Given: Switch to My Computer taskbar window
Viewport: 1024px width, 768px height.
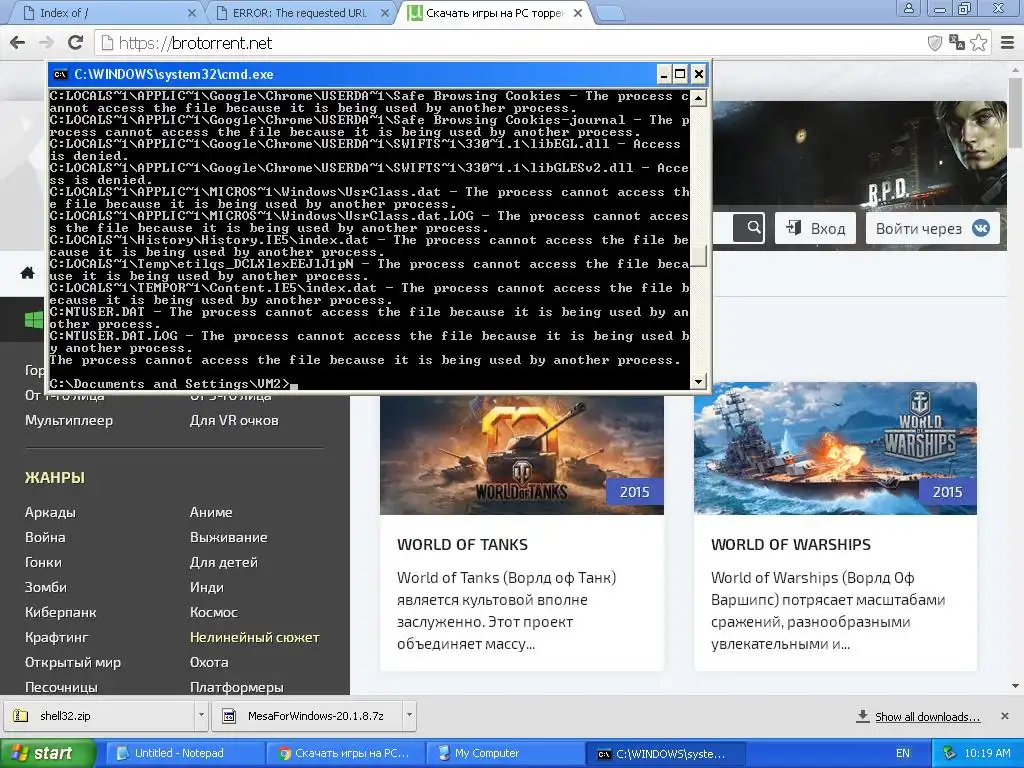Looking at the screenshot, I should [504, 753].
